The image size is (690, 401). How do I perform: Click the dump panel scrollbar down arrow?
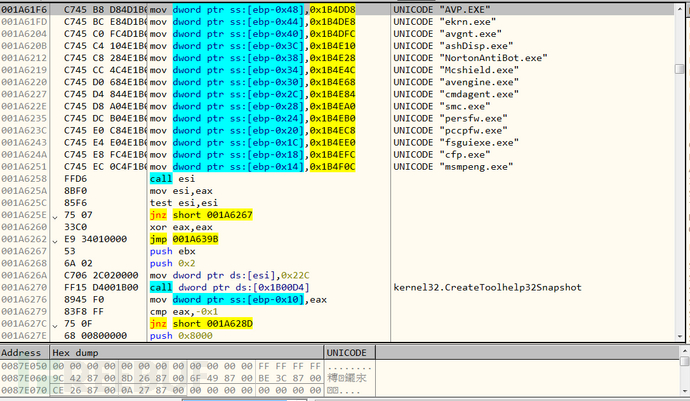click(685, 391)
